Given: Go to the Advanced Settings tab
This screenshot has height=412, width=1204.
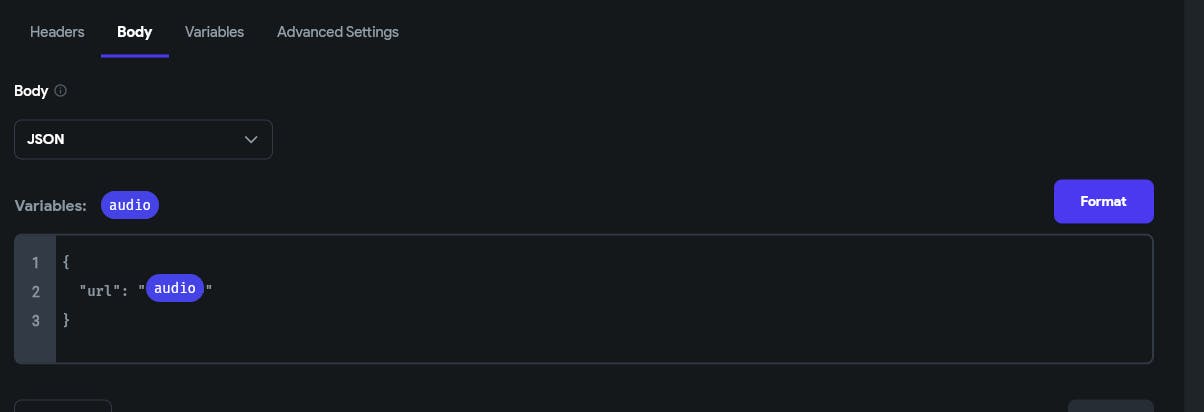Looking at the screenshot, I should pos(338,32).
